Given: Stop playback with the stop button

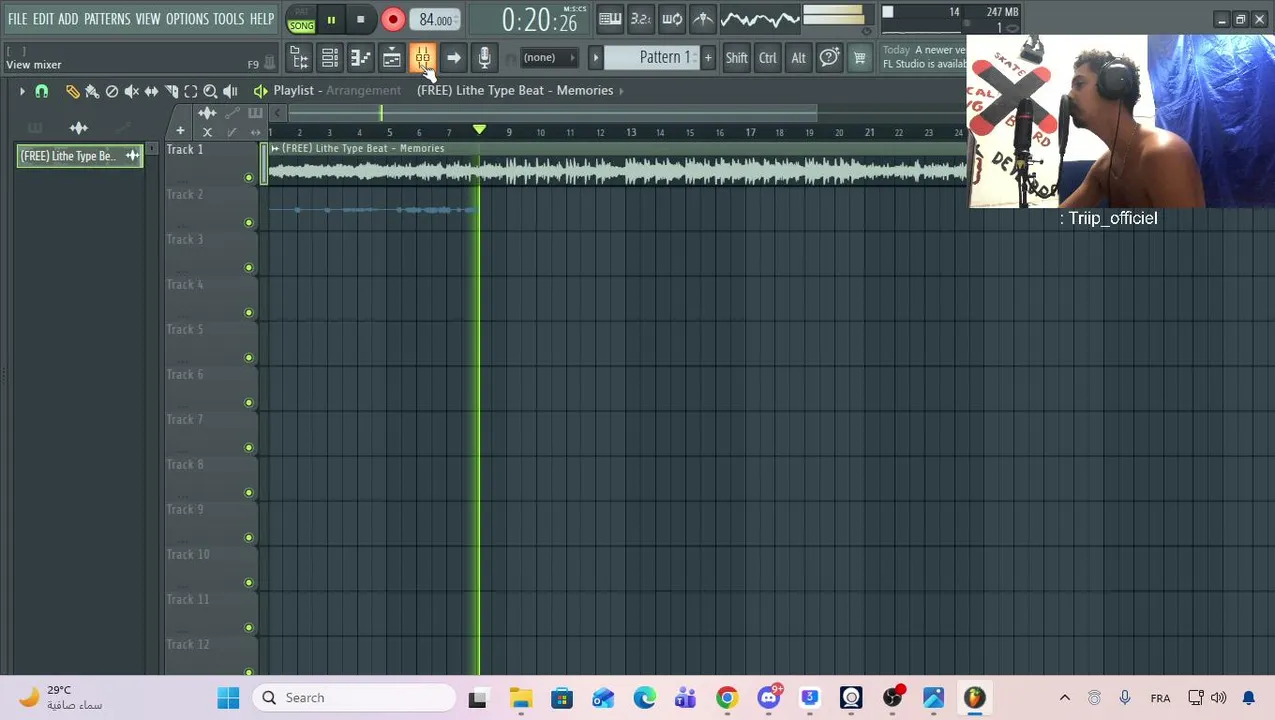Looking at the screenshot, I should point(360,20).
